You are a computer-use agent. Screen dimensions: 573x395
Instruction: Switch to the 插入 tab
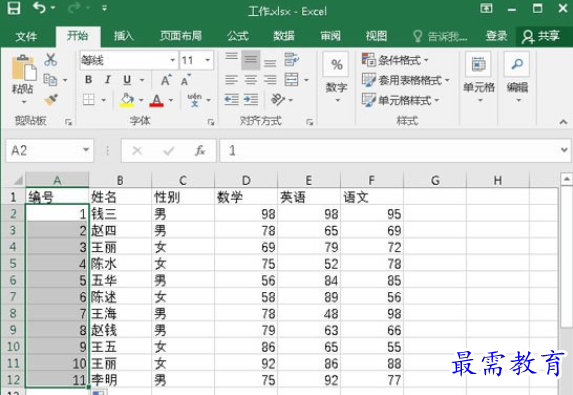tap(124, 36)
